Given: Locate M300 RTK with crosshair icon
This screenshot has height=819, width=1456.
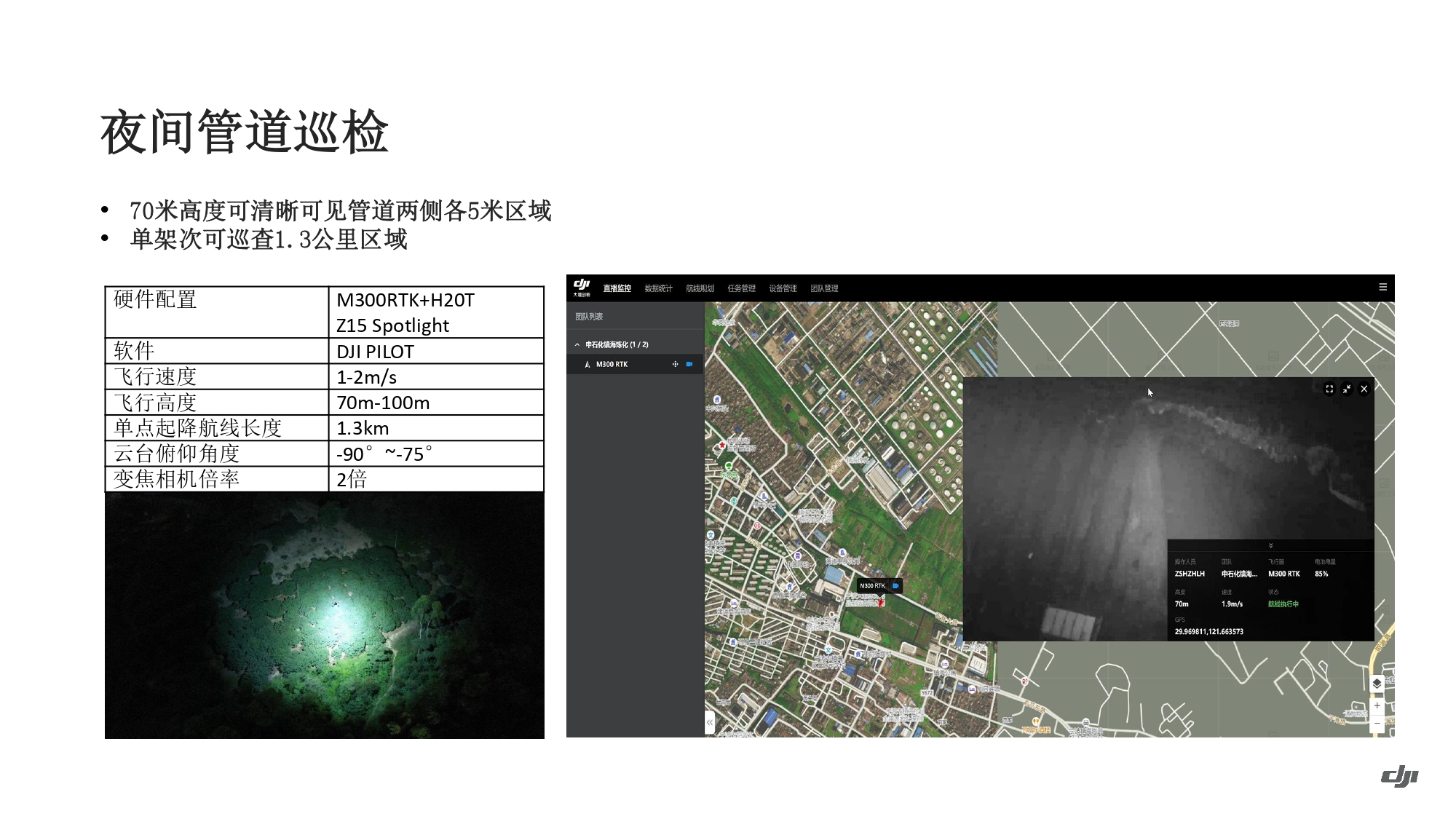Looking at the screenshot, I should [x=675, y=364].
